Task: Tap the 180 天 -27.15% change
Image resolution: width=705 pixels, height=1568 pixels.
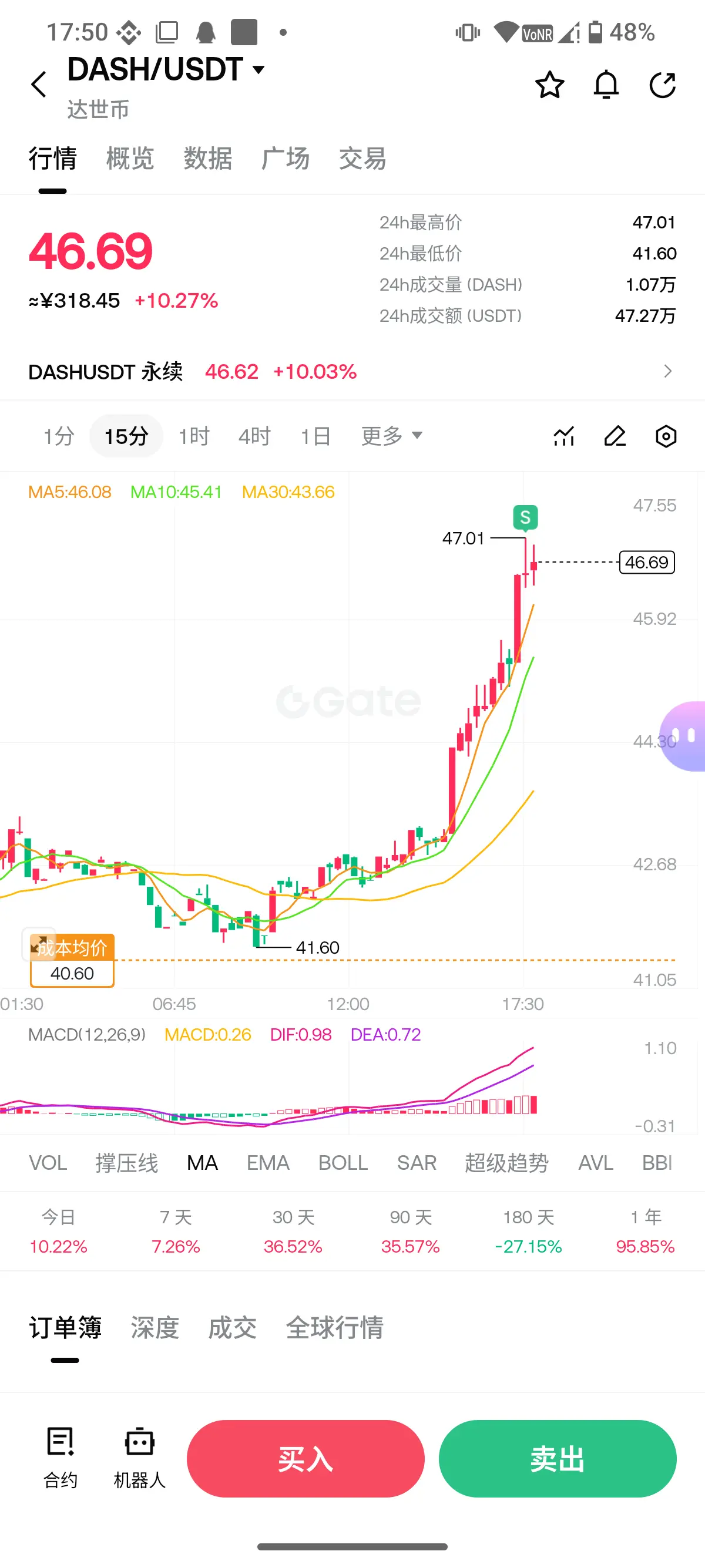Action: [528, 1232]
